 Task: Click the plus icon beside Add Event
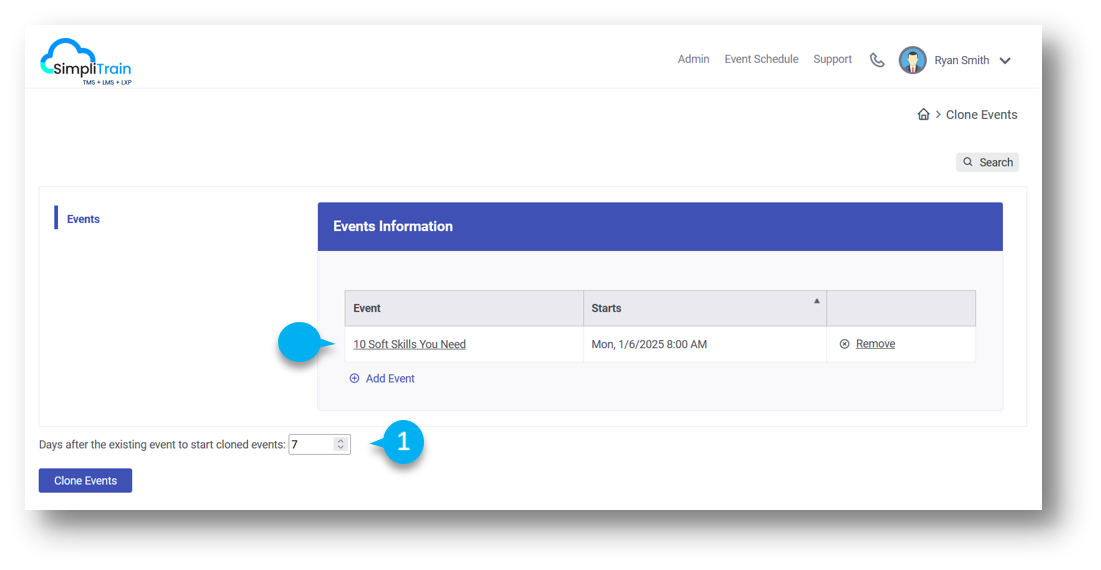click(354, 379)
